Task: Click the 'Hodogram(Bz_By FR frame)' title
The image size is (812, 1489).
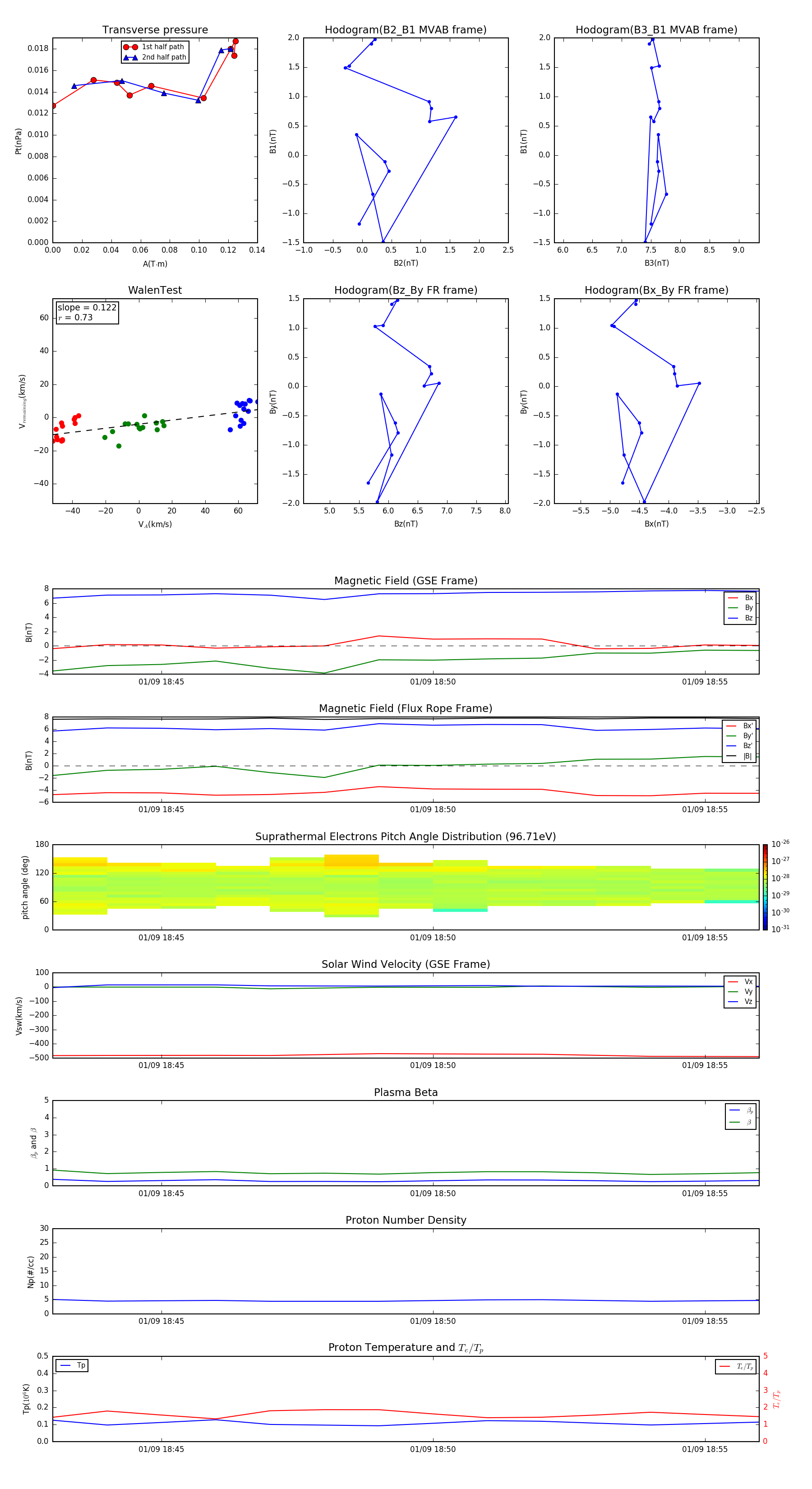Action: point(406,290)
